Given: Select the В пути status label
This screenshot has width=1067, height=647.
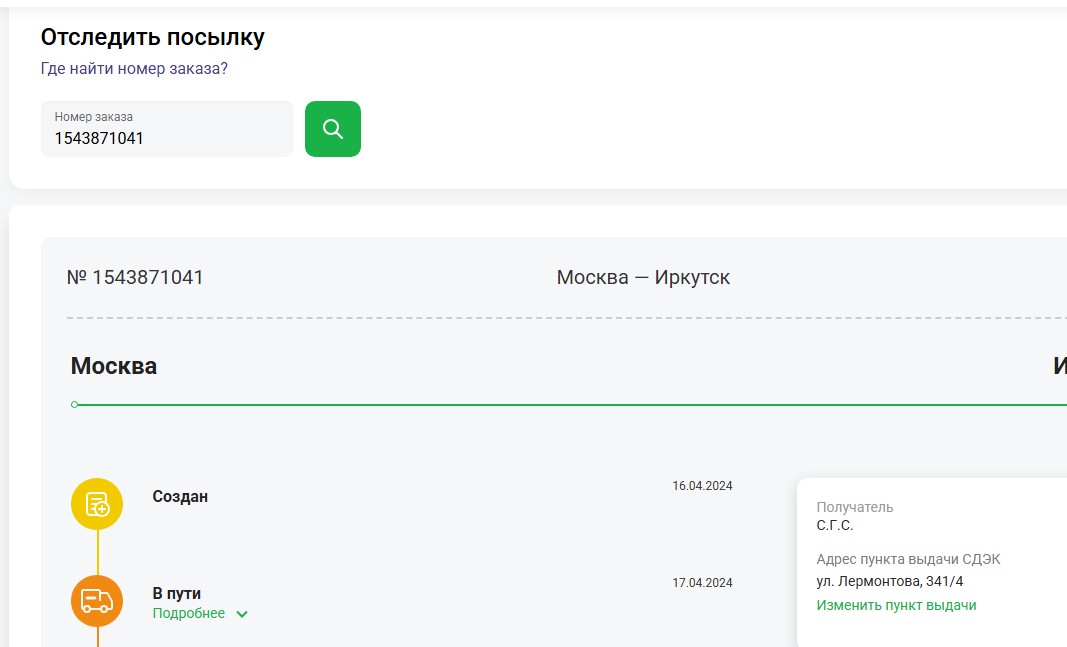Looking at the screenshot, I should (177, 593).
